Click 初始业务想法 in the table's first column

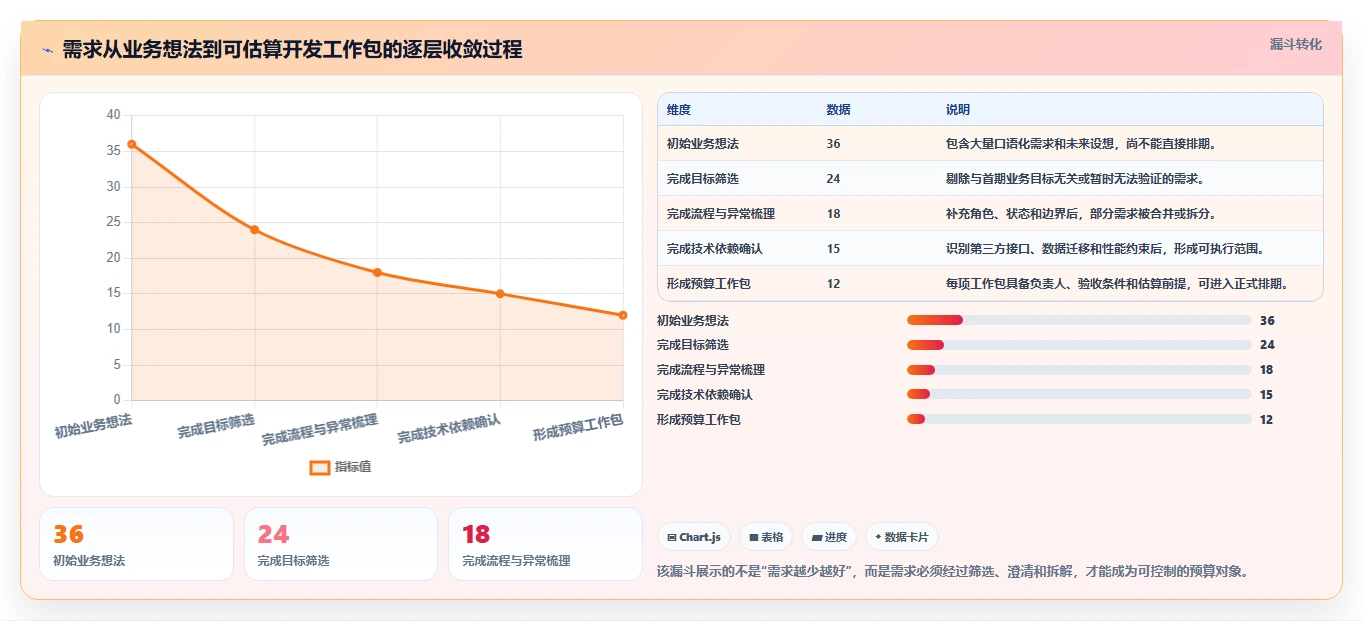tap(703, 144)
